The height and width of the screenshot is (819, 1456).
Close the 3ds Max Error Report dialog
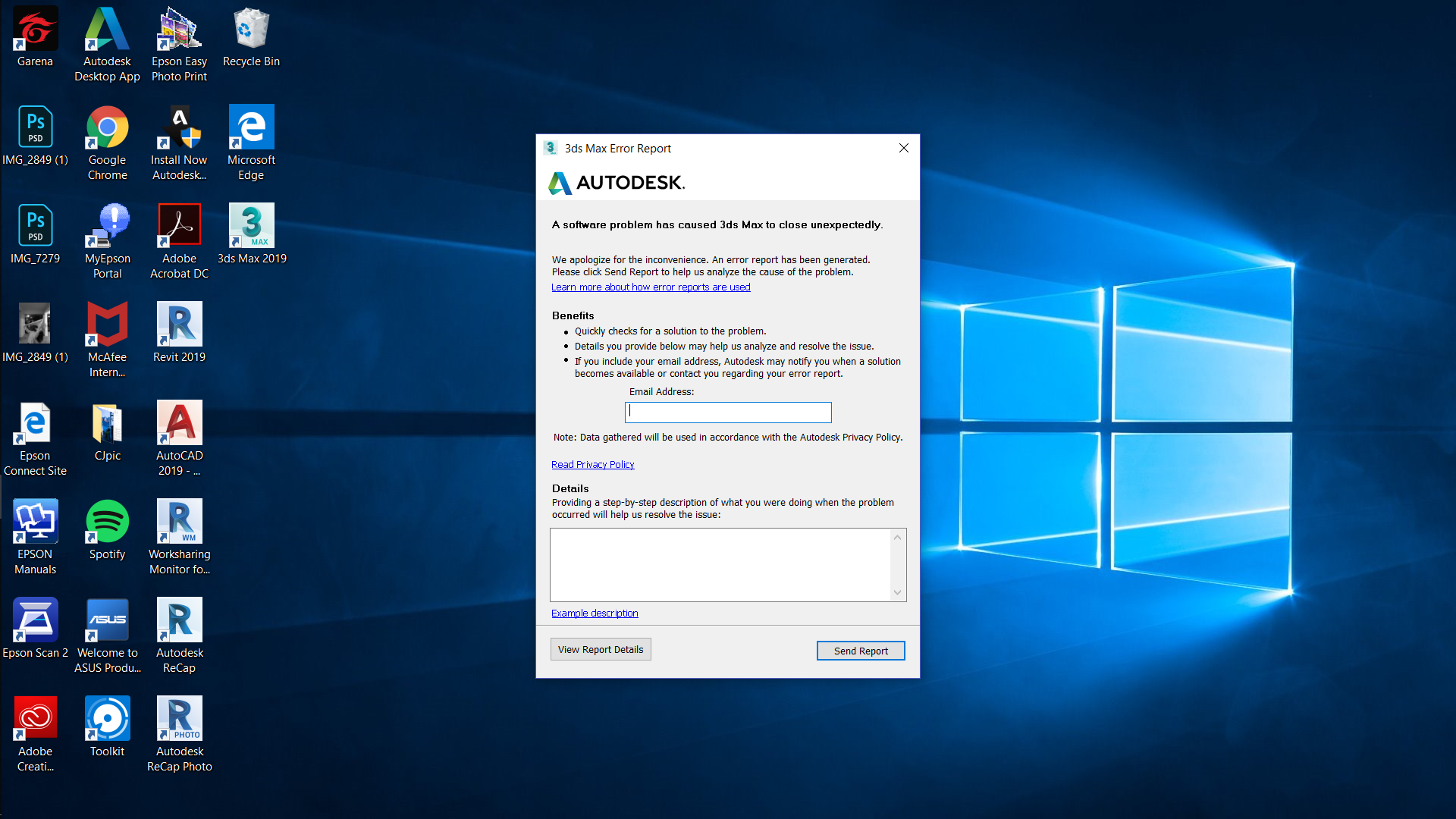(x=904, y=148)
